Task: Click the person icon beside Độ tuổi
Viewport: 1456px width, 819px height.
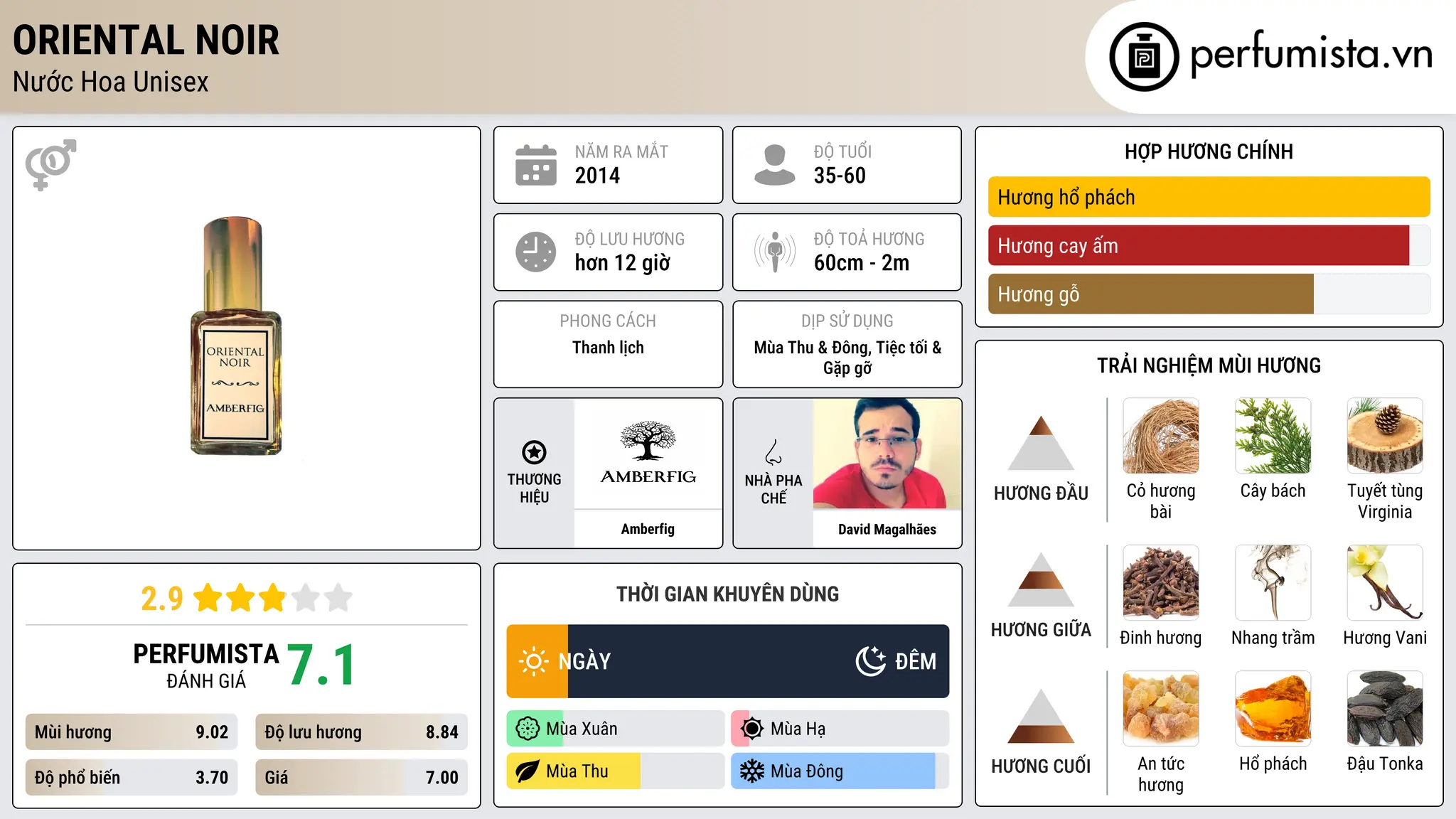Action: [775, 165]
